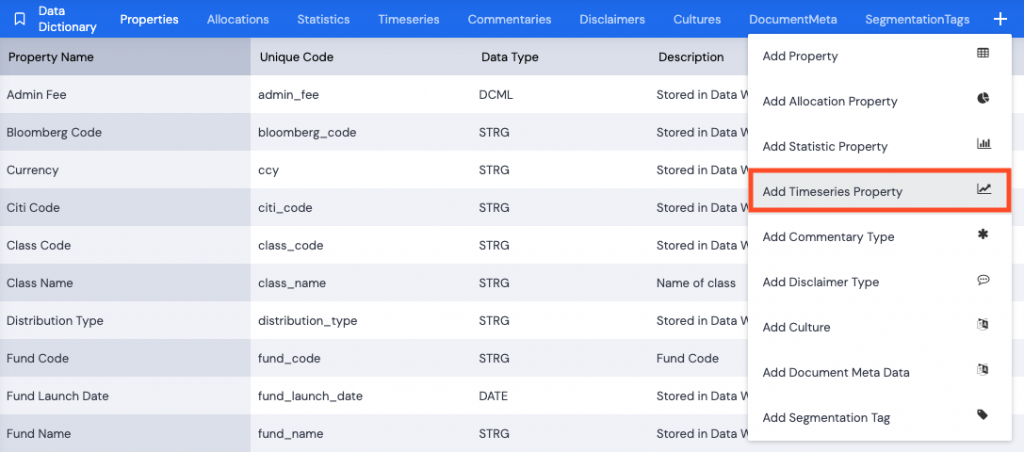Click the bar chart icon for Statistic Property
The image size is (1024, 452).
(x=984, y=144)
